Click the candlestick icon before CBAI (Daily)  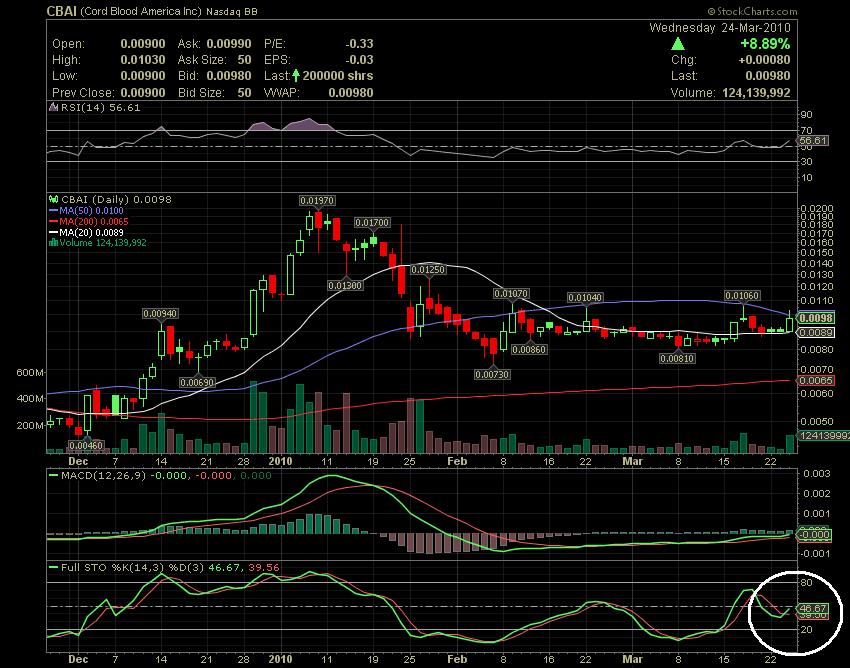click(54, 200)
